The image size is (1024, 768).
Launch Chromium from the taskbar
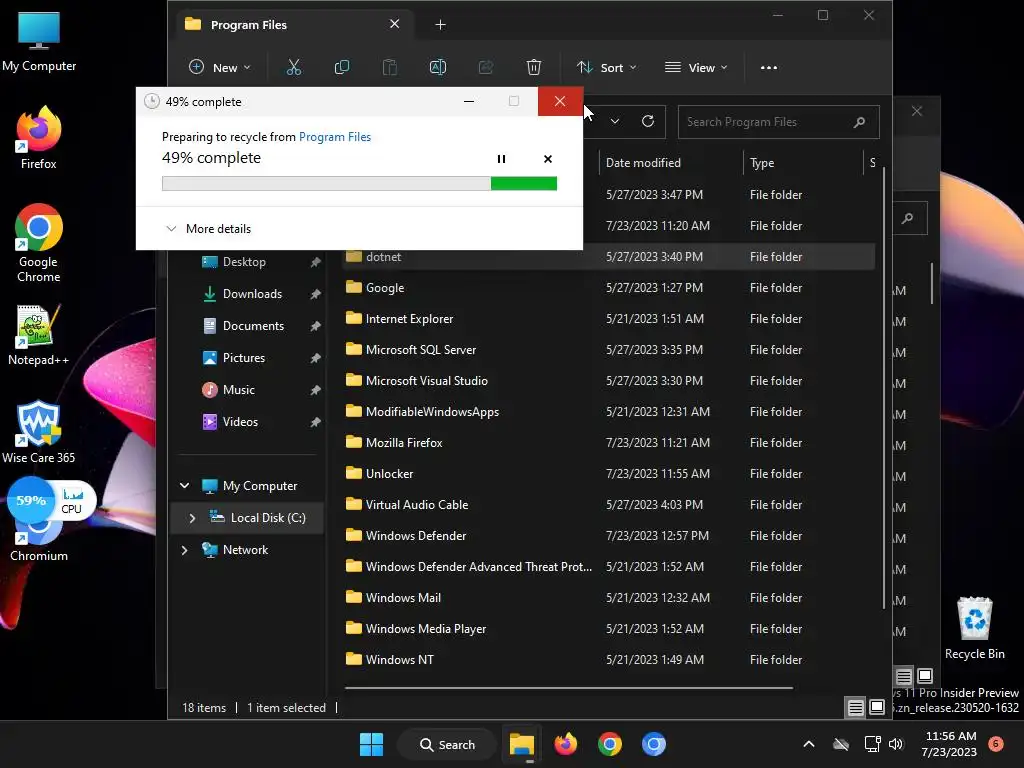tap(654, 744)
